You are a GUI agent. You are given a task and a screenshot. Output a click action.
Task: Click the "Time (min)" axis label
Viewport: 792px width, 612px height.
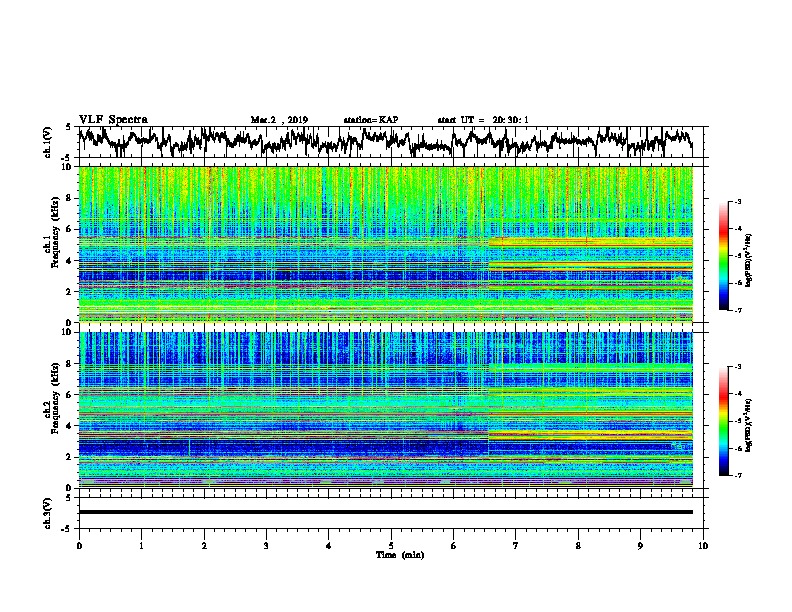(400, 555)
